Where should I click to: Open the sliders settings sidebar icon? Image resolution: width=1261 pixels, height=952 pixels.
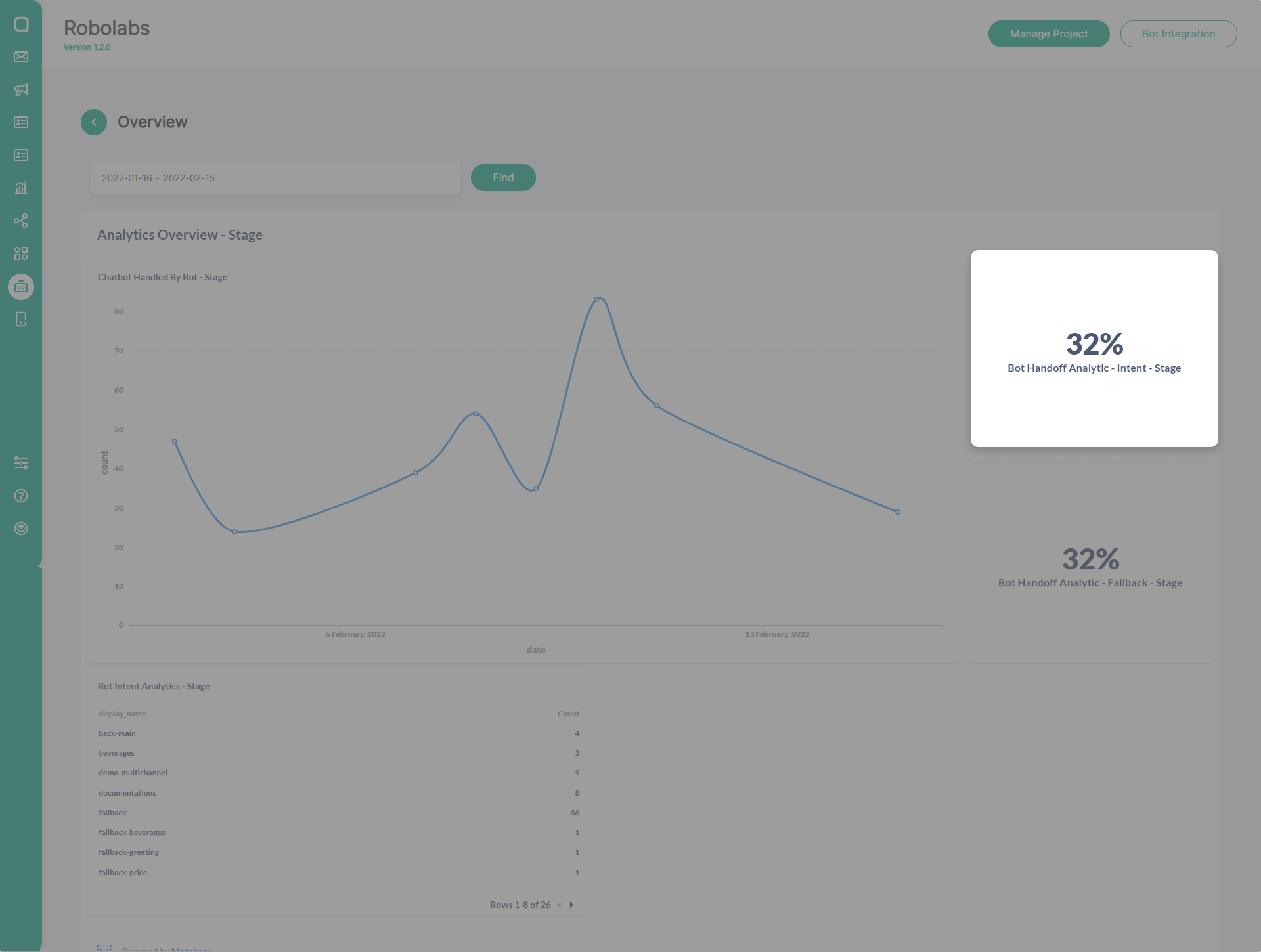[21, 463]
